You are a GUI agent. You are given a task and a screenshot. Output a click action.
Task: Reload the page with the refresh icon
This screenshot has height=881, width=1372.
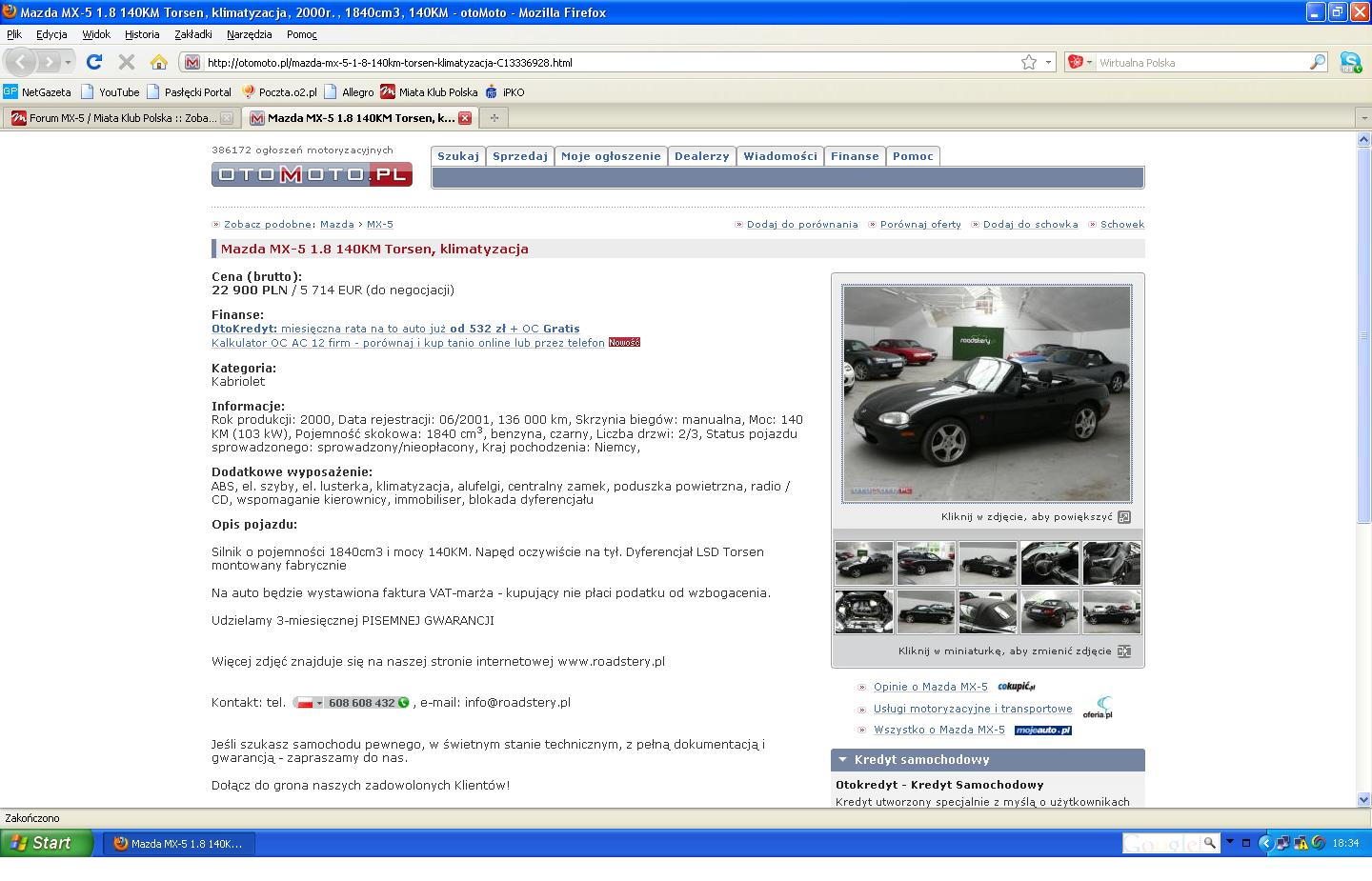coord(93,62)
